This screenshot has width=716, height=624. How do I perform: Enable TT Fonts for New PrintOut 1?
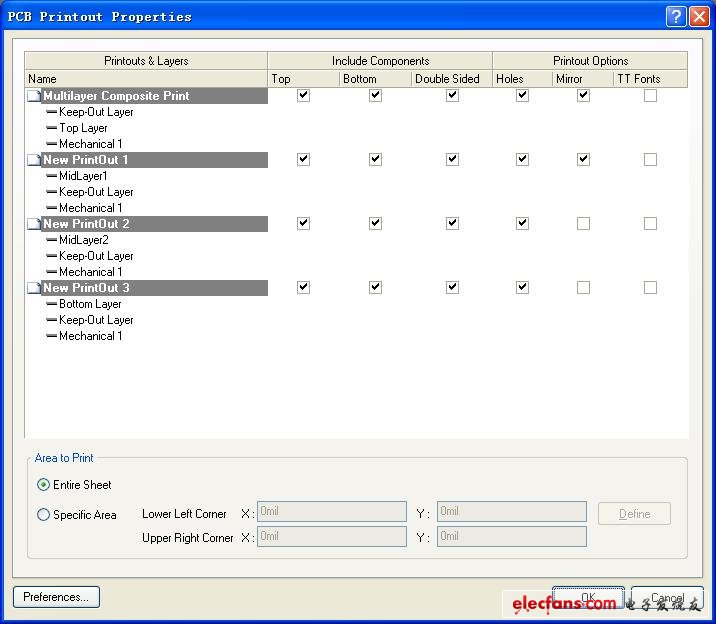(650, 160)
